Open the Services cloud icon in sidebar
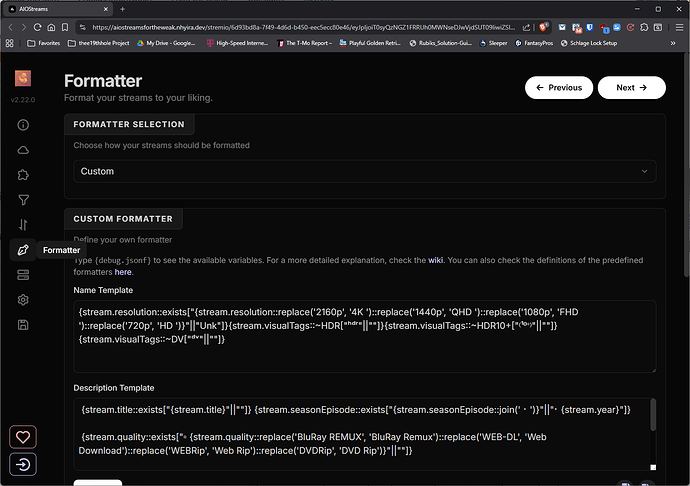The image size is (690, 486). point(23,150)
